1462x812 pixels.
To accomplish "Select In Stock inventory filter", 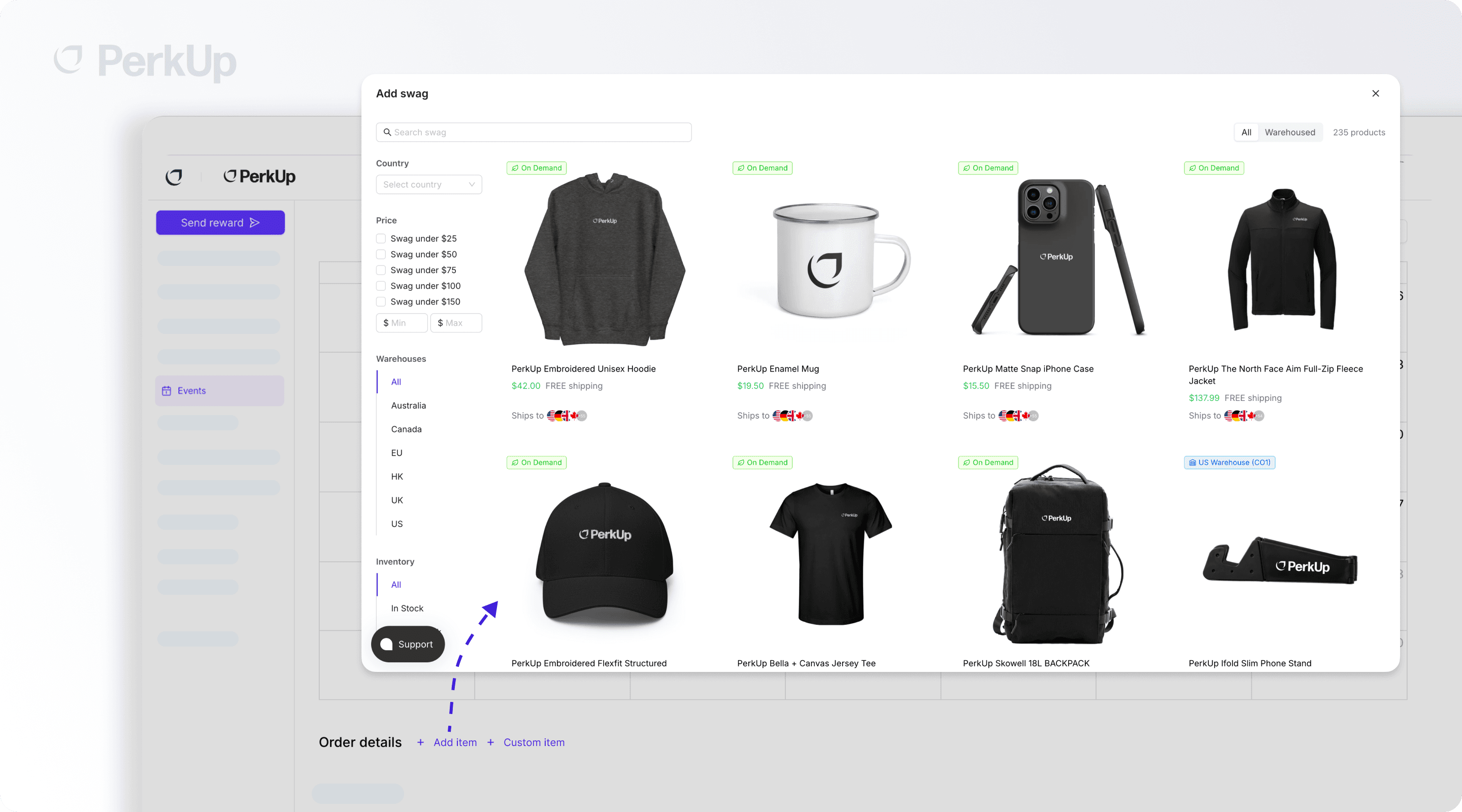I will 407,608.
